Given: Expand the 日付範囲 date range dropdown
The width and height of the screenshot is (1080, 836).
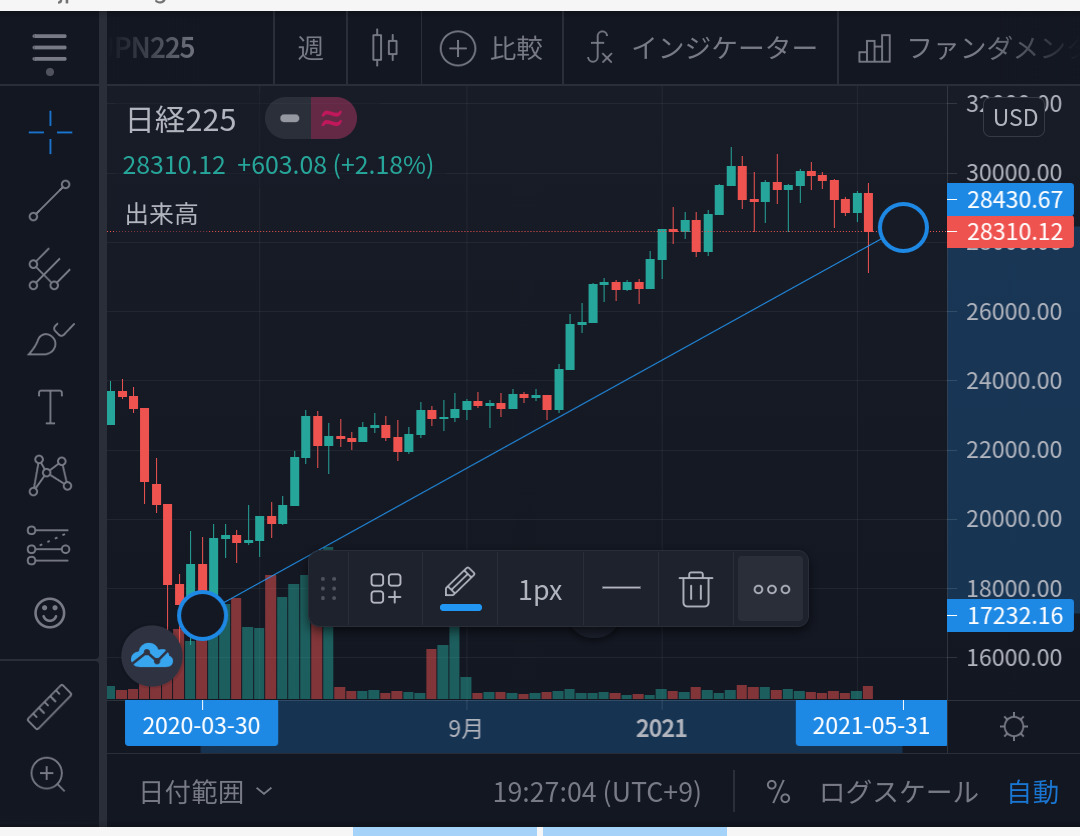Looking at the screenshot, I should coord(206,793).
